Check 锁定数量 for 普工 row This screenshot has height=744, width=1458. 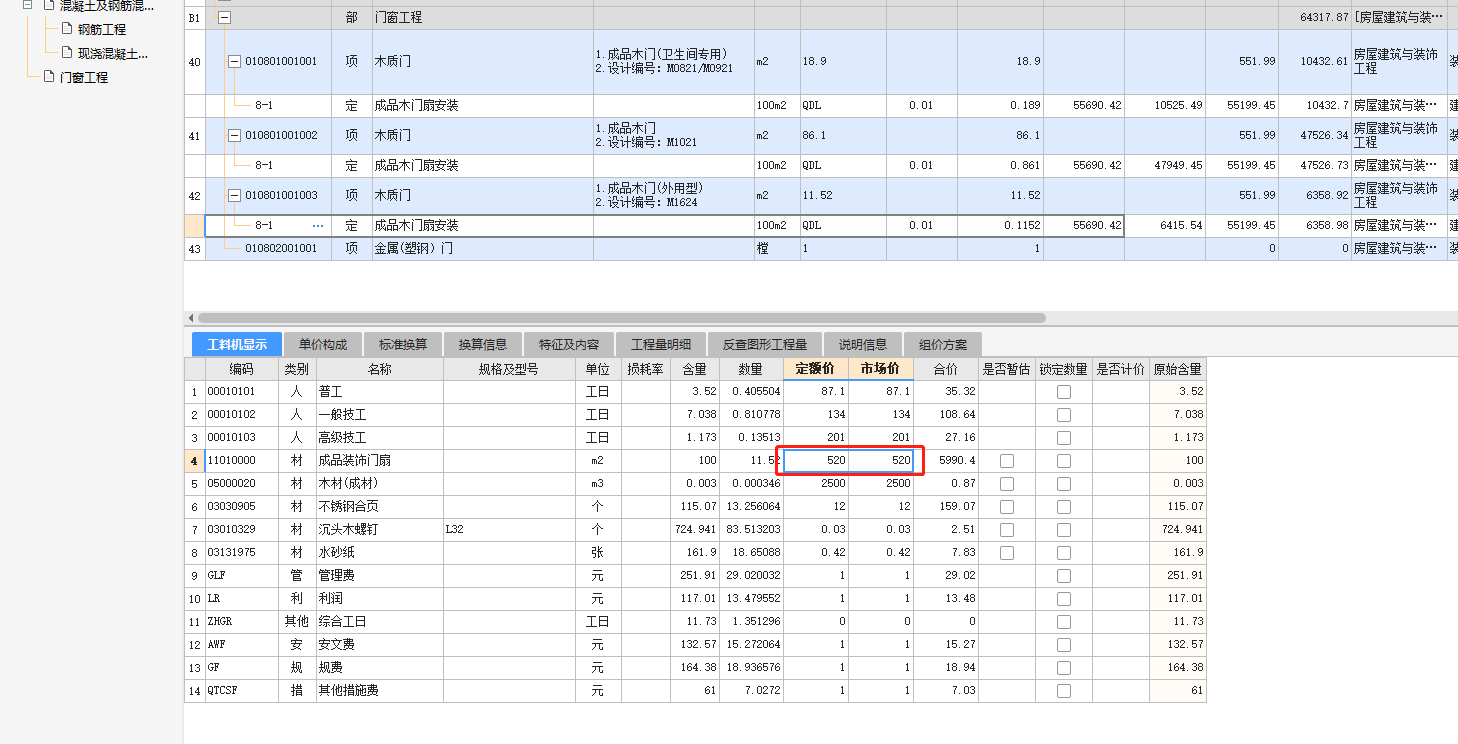pyautogui.click(x=1064, y=392)
